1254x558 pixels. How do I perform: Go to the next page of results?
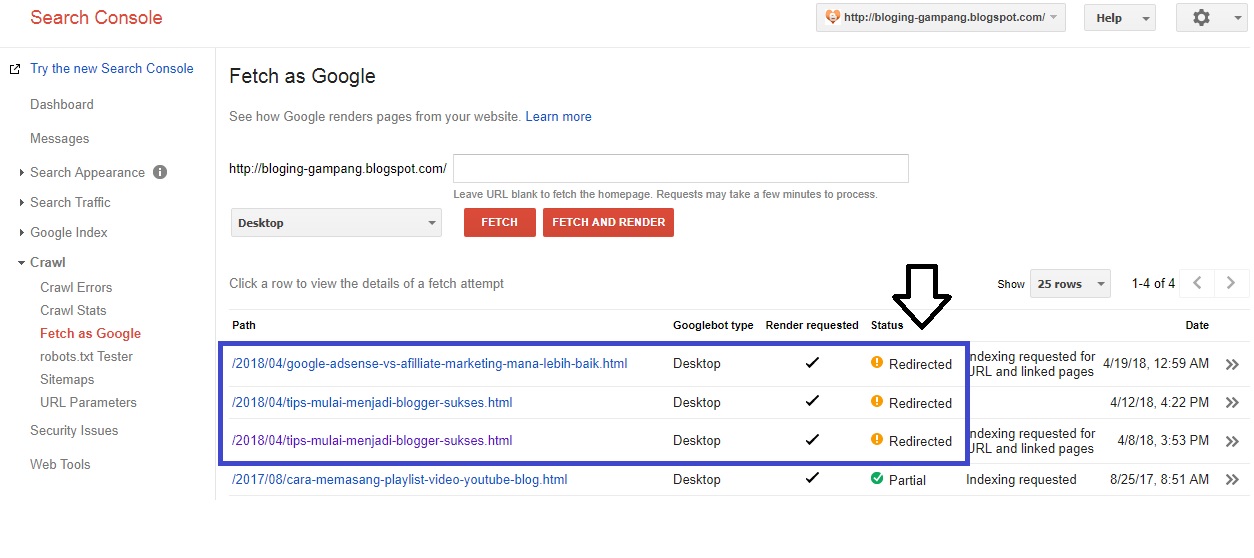1231,283
